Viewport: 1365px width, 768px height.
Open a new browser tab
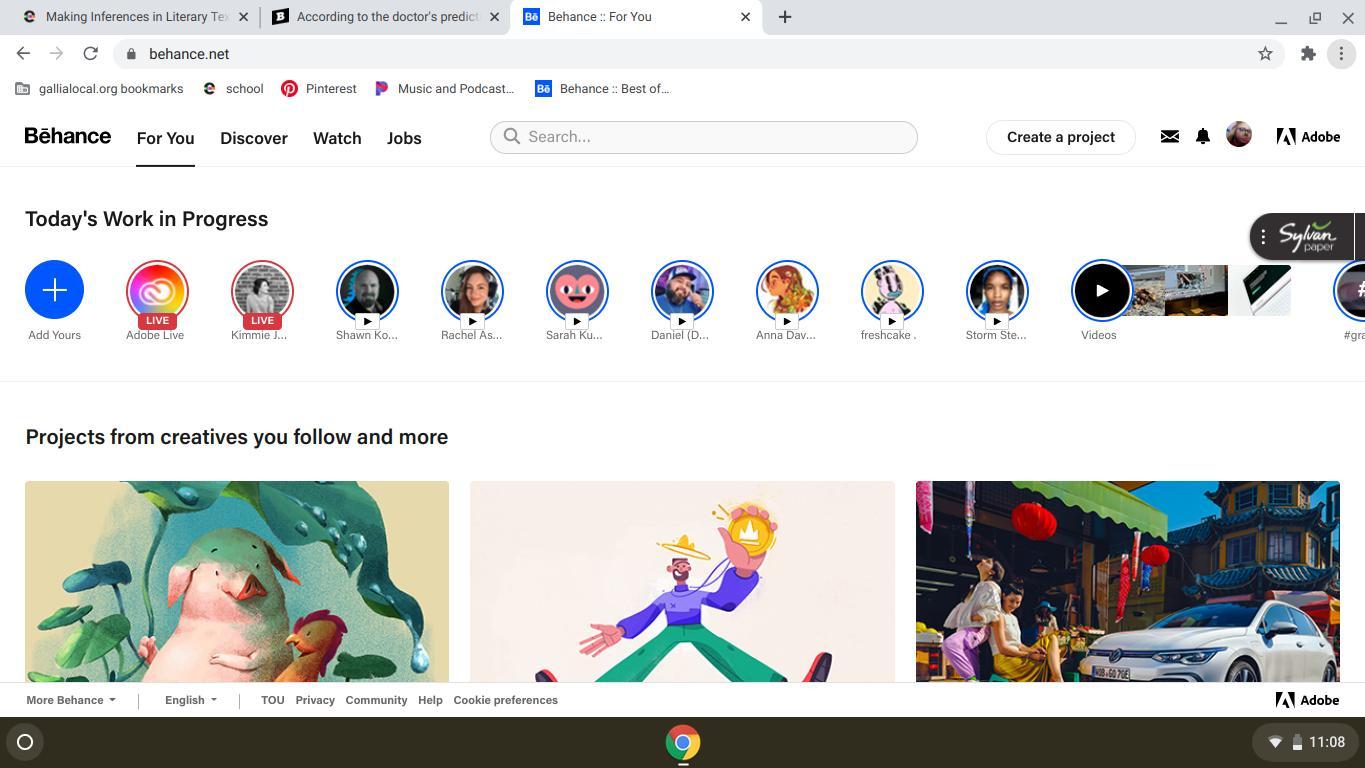pyautogui.click(x=785, y=17)
